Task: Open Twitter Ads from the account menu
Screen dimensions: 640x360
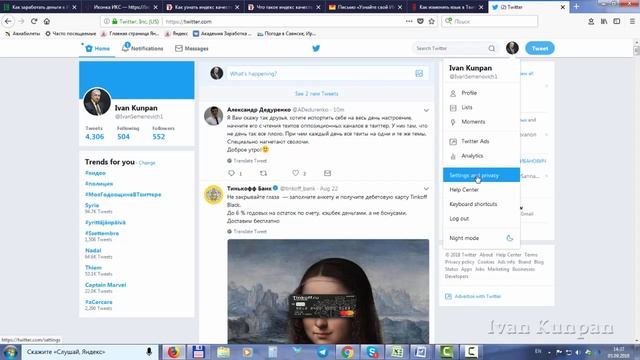Action: (x=481, y=141)
